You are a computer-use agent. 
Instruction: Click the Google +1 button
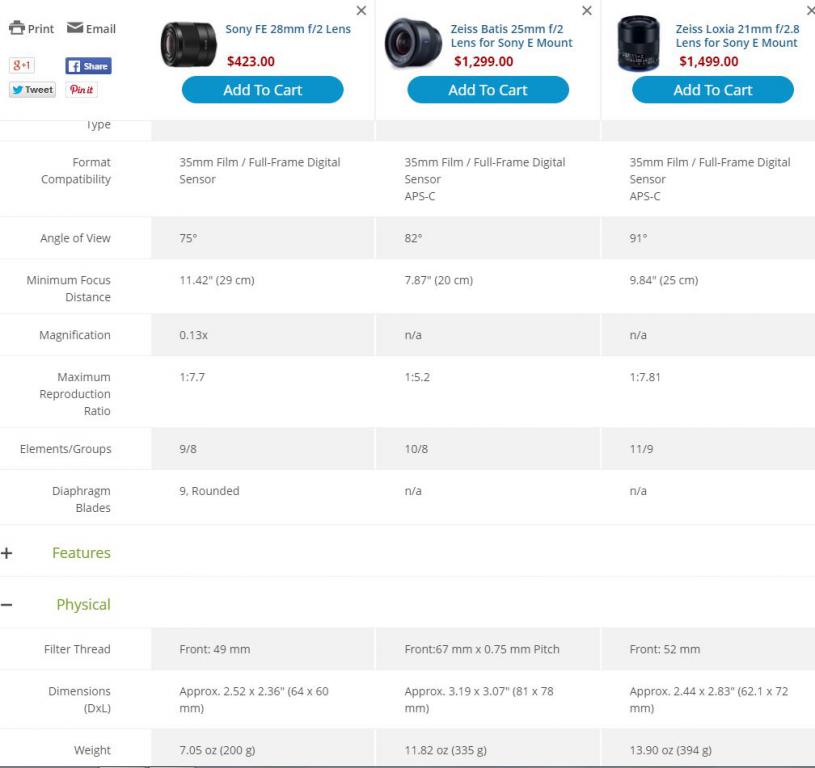[22, 65]
